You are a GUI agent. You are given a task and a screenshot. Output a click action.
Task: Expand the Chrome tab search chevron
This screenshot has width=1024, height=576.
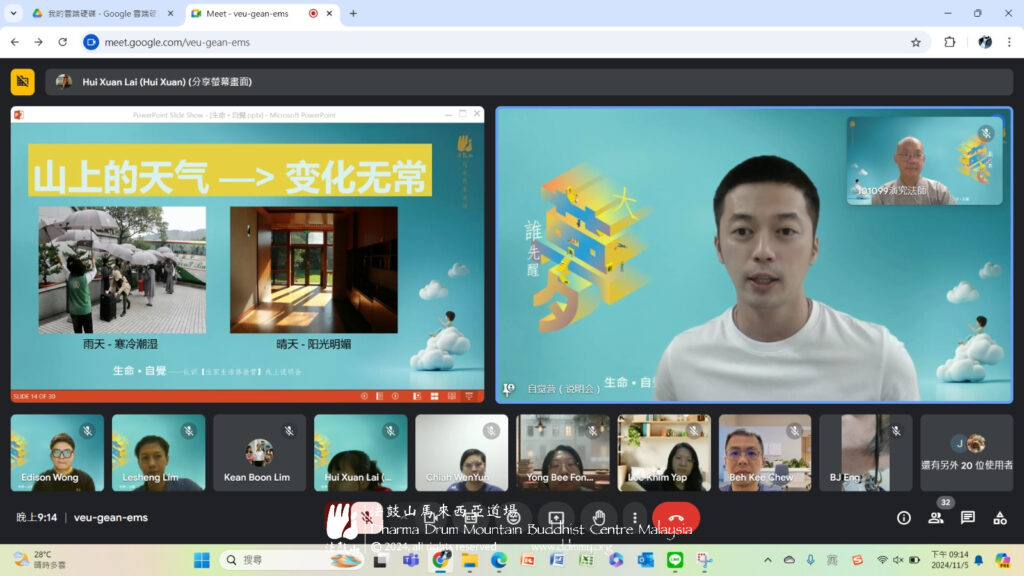click(14, 13)
